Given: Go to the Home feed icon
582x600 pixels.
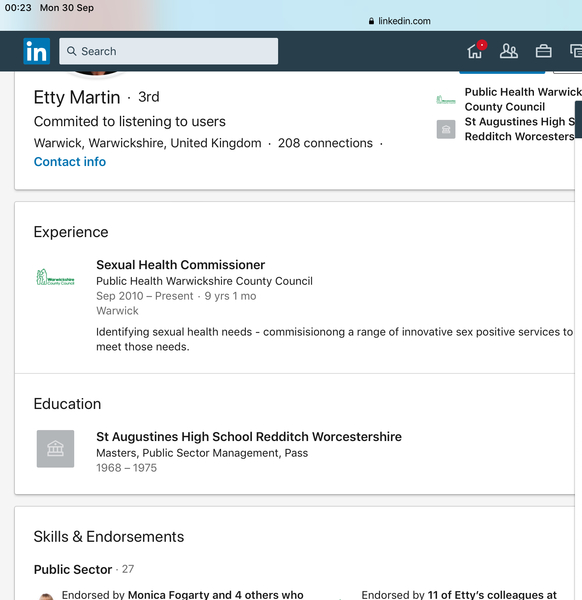Looking at the screenshot, I should [476, 50].
